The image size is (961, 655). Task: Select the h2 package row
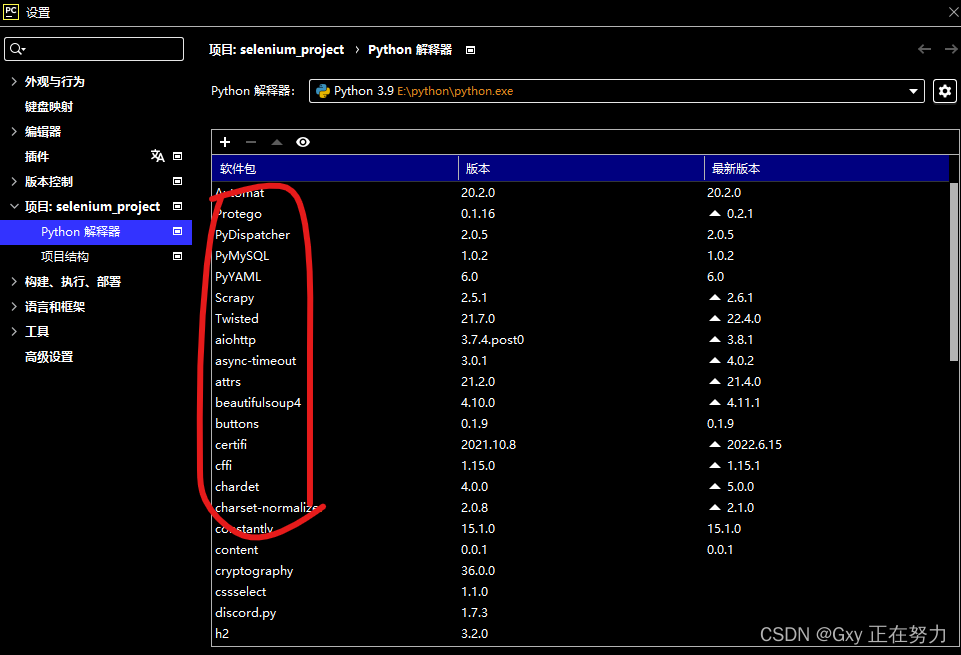(x=580, y=634)
